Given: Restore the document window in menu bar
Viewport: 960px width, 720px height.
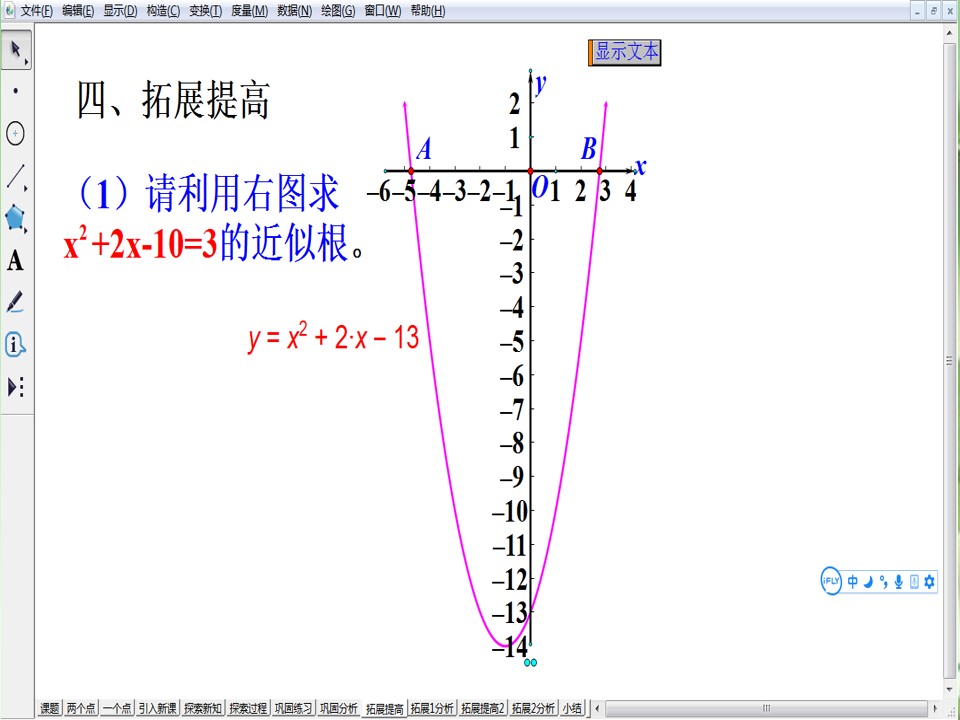Looking at the screenshot, I should (x=934, y=10).
